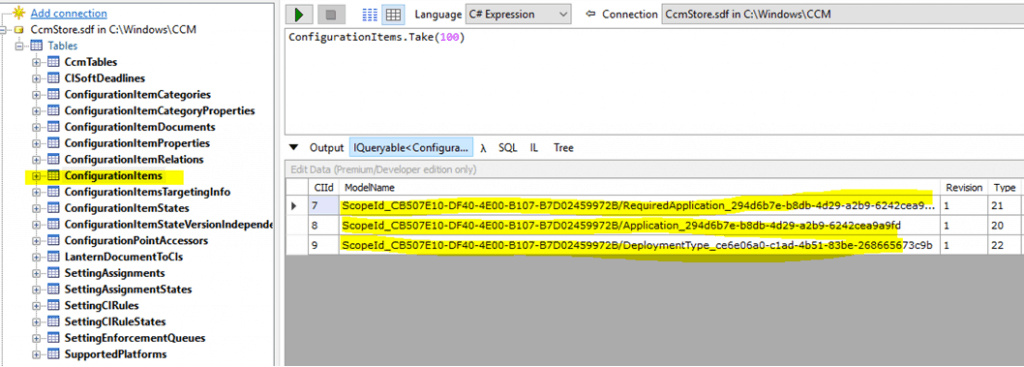Select SettingCIRules table icon
The image size is (1024, 367).
pyautogui.click(x=54, y=306)
